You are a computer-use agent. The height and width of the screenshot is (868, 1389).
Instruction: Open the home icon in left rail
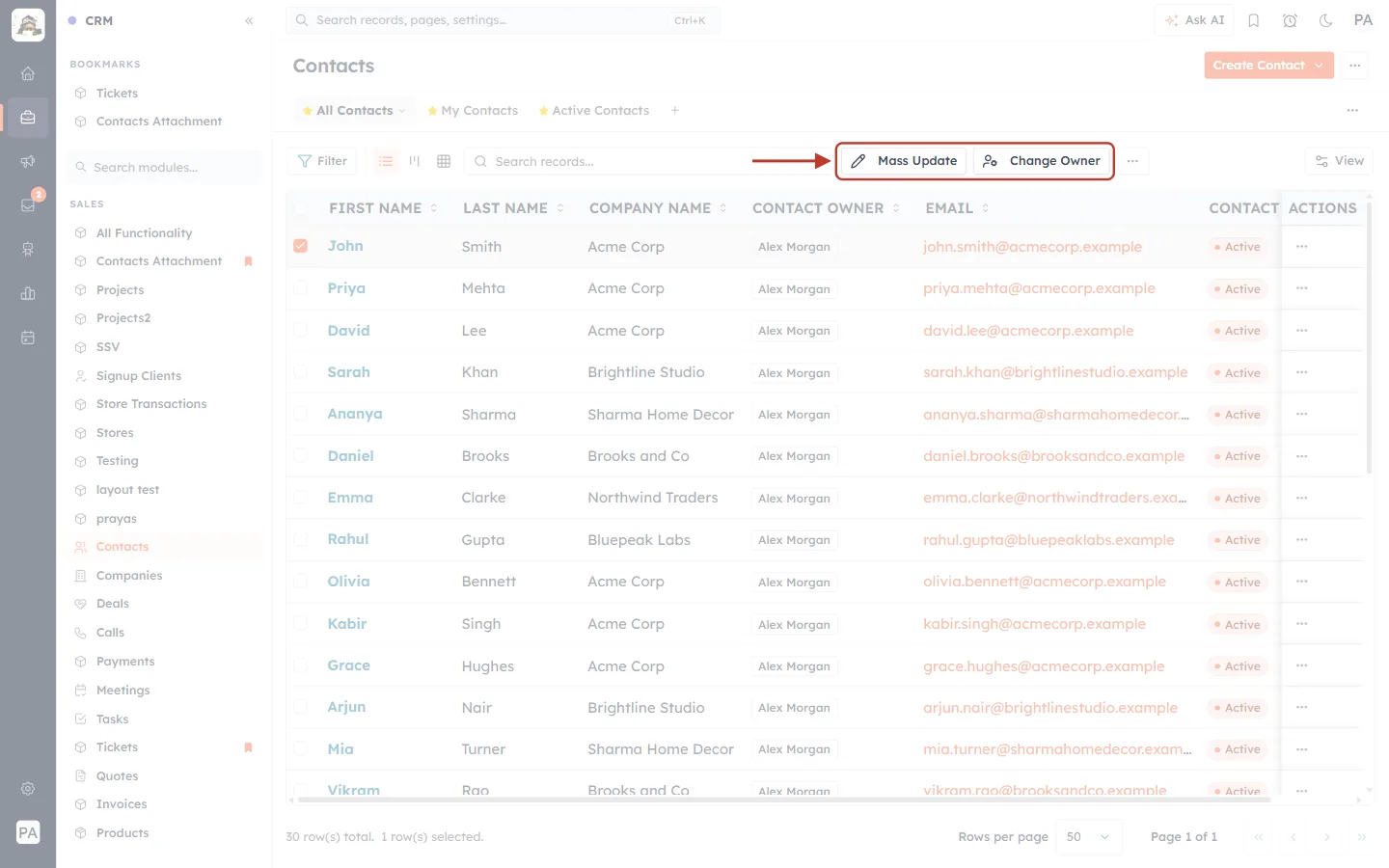click(28, 73)
